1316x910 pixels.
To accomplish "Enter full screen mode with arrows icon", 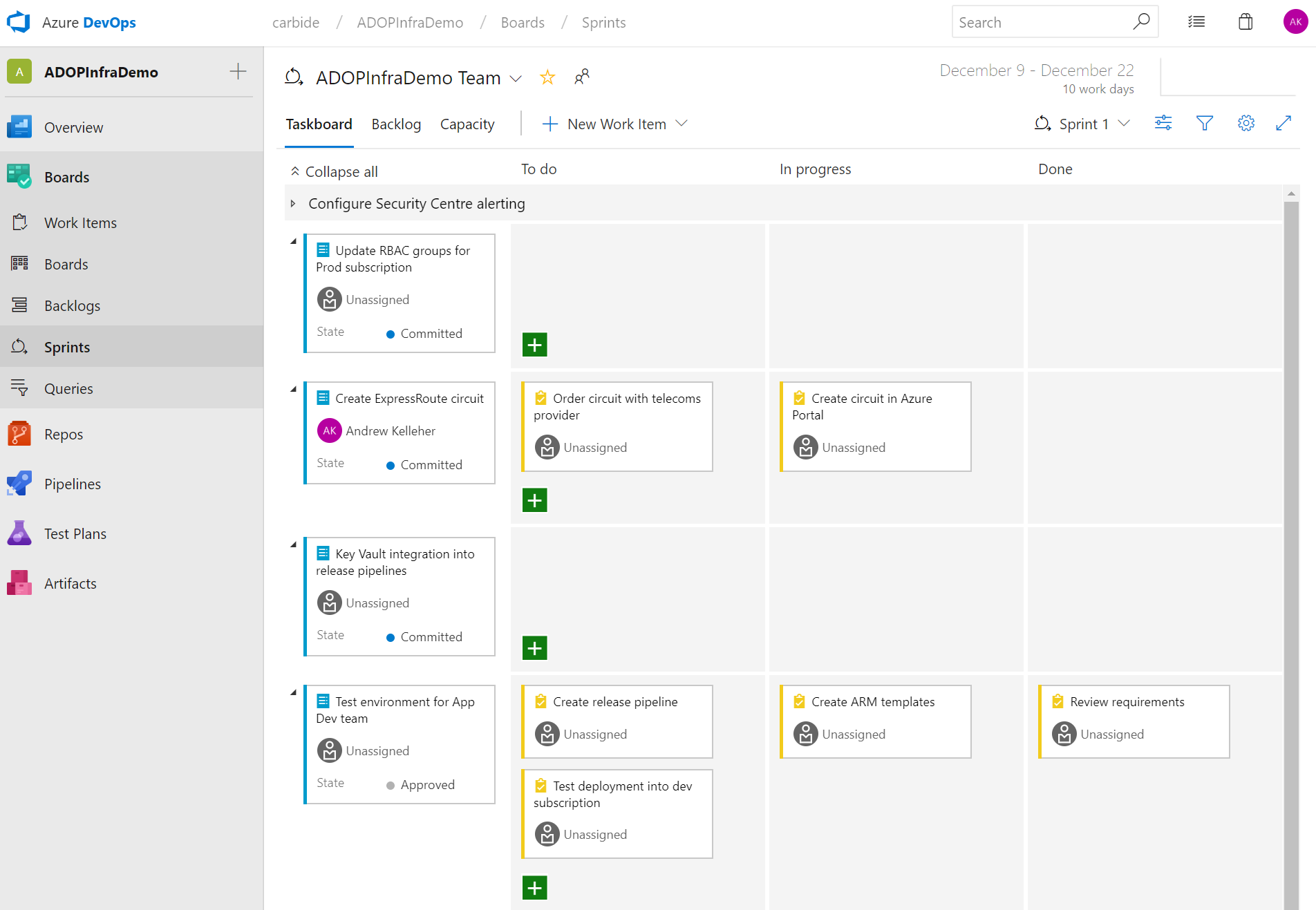I will (x=1284, y=123).
